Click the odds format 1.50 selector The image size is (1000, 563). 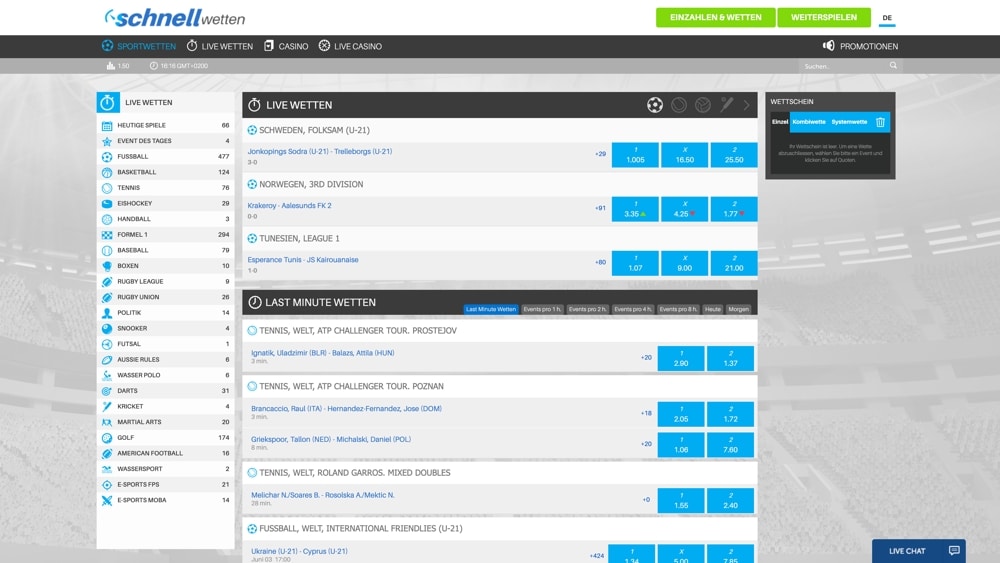[x=118, y=66]
